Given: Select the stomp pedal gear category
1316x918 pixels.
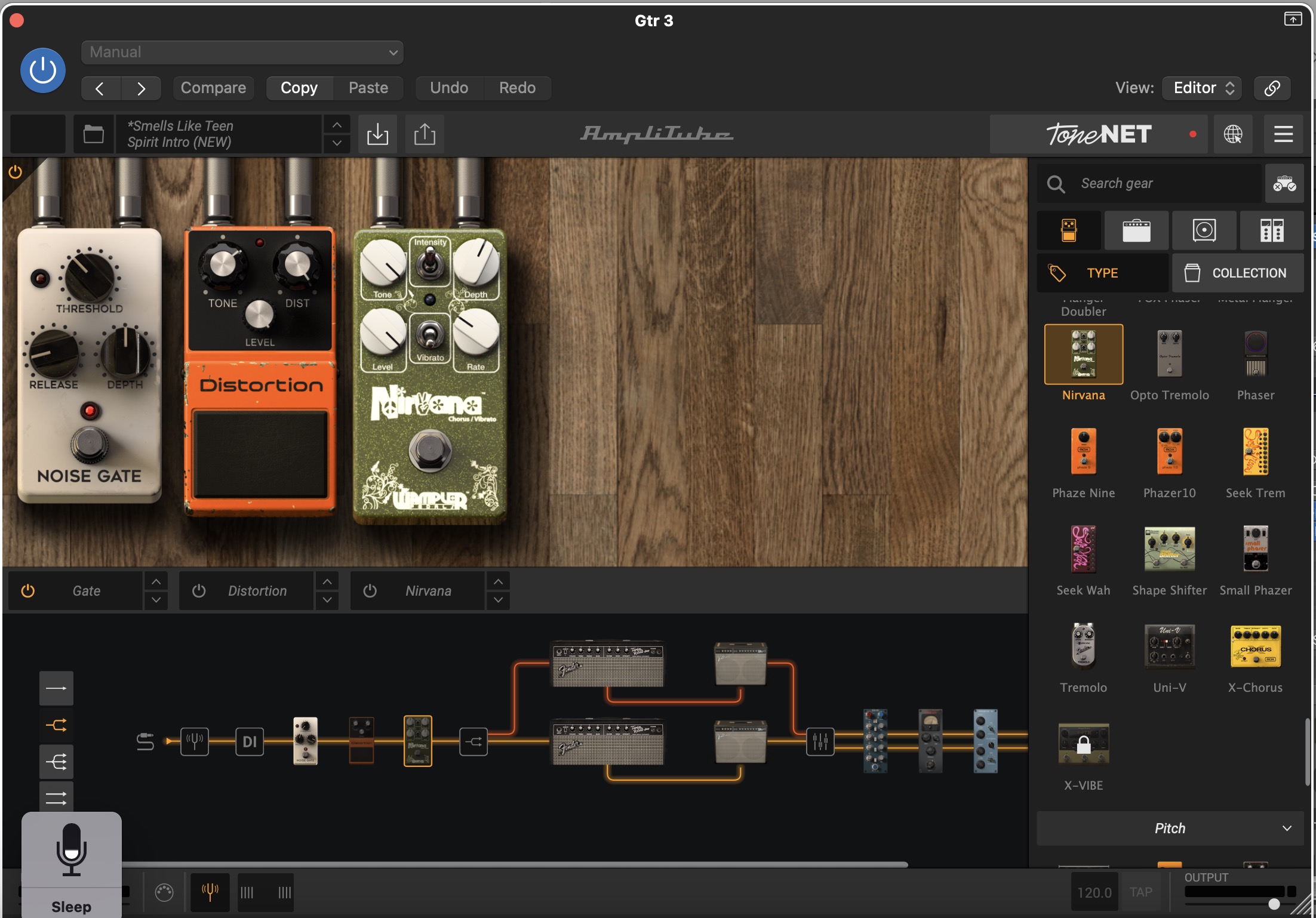Looking at the screenshot, I should 1069,230.
